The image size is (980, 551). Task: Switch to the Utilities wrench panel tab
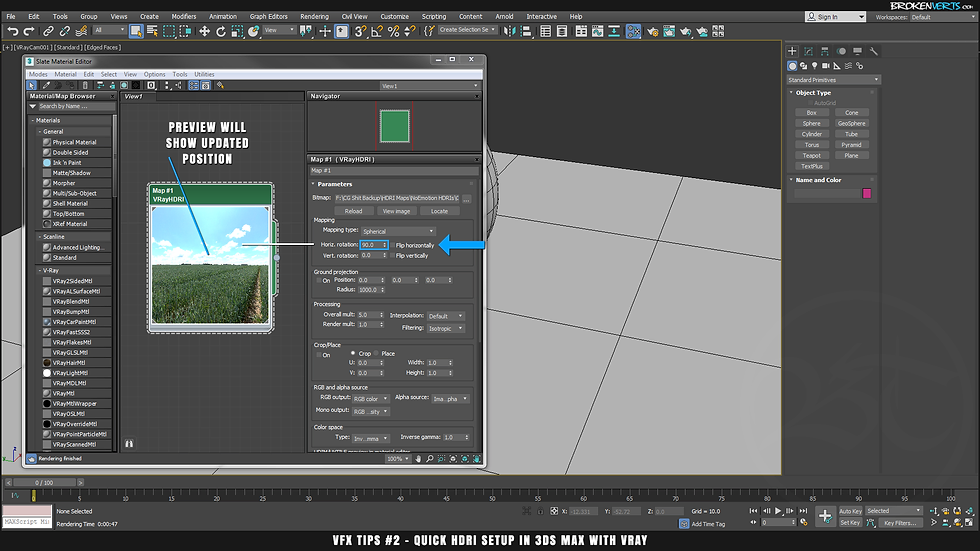873,51
